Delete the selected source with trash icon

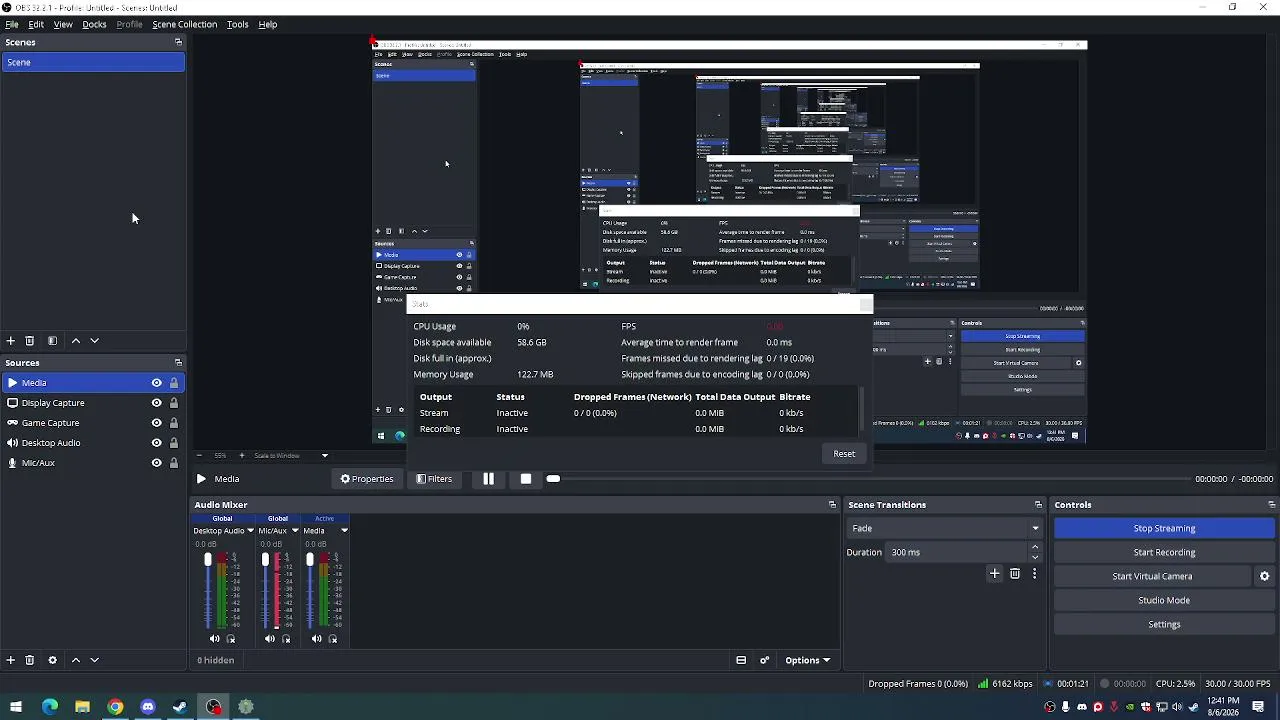(30, 660)
